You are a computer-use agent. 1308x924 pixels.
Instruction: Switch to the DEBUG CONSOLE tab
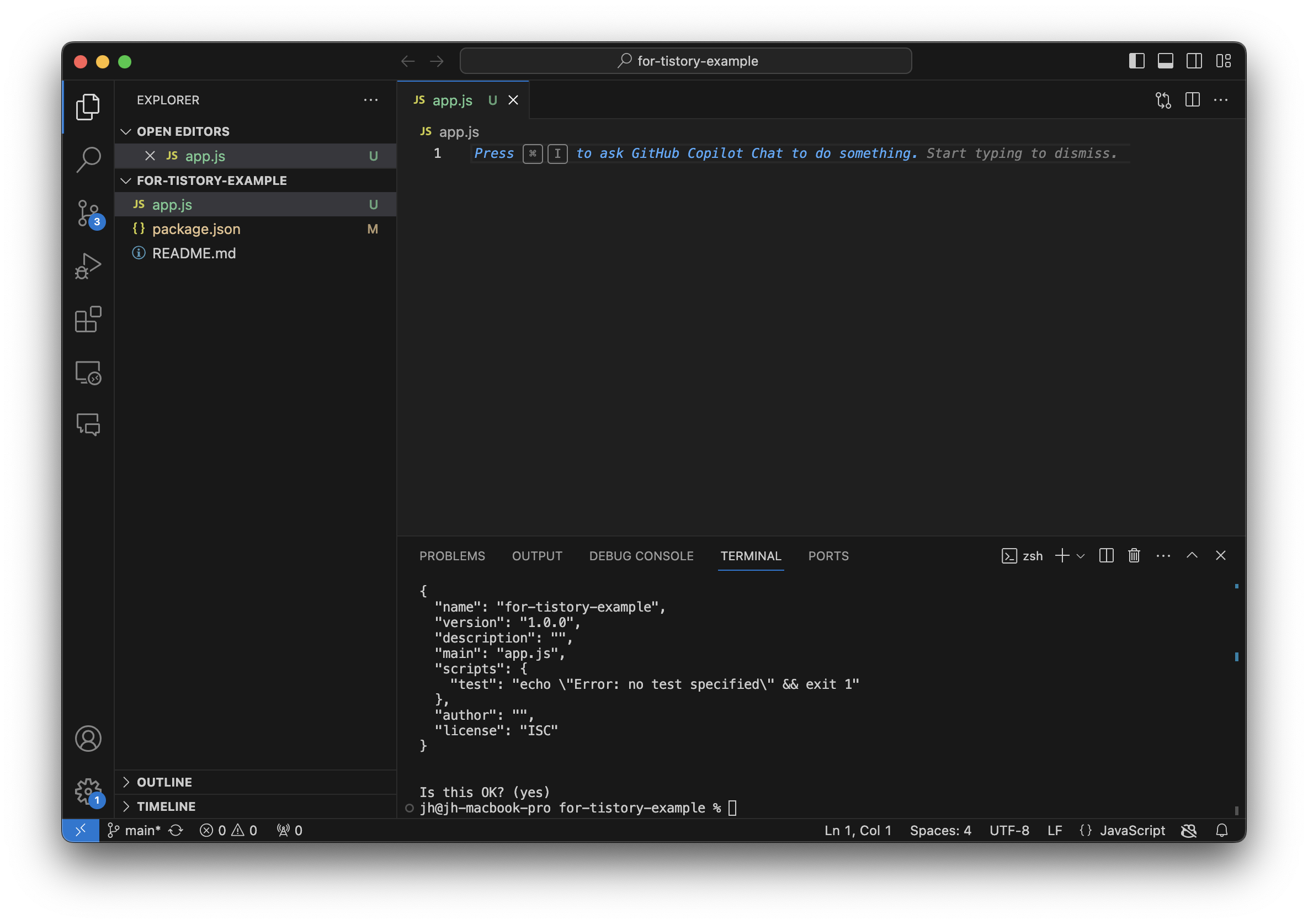(641, 556)
